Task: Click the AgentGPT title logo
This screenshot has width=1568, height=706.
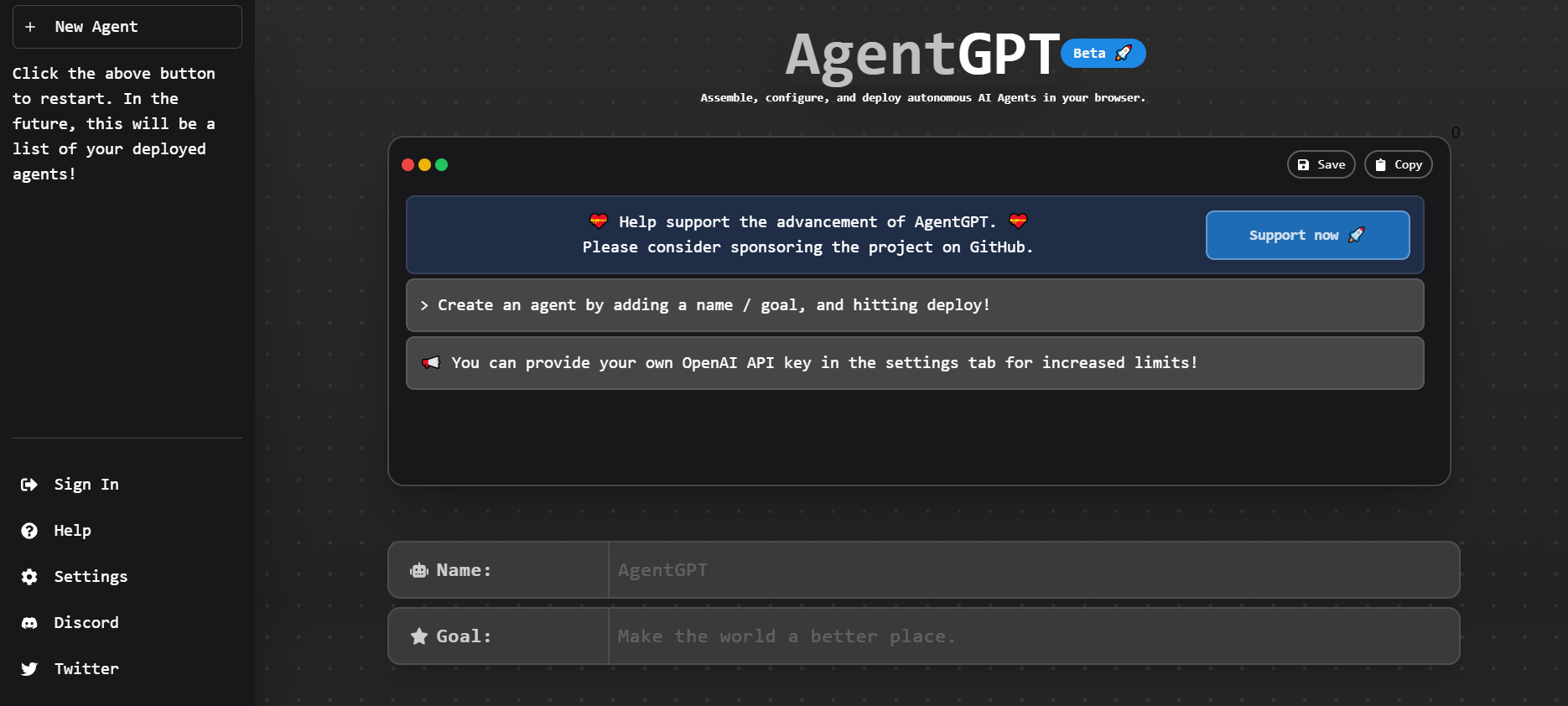Action: click(x=922, y=55)
